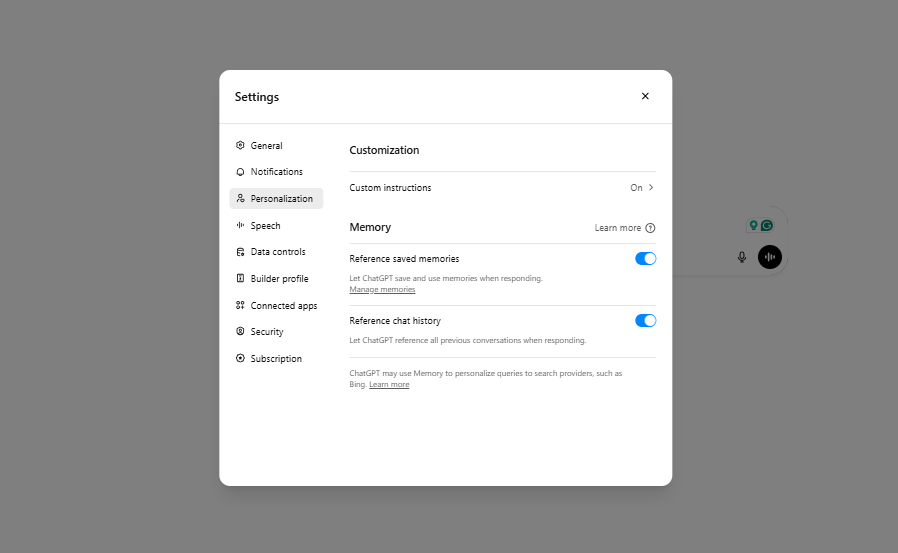This screenshot has height=553, width=898.
Task: Click the Notifications bell icon
Action: pyautogui.click(x=240, y=172)
